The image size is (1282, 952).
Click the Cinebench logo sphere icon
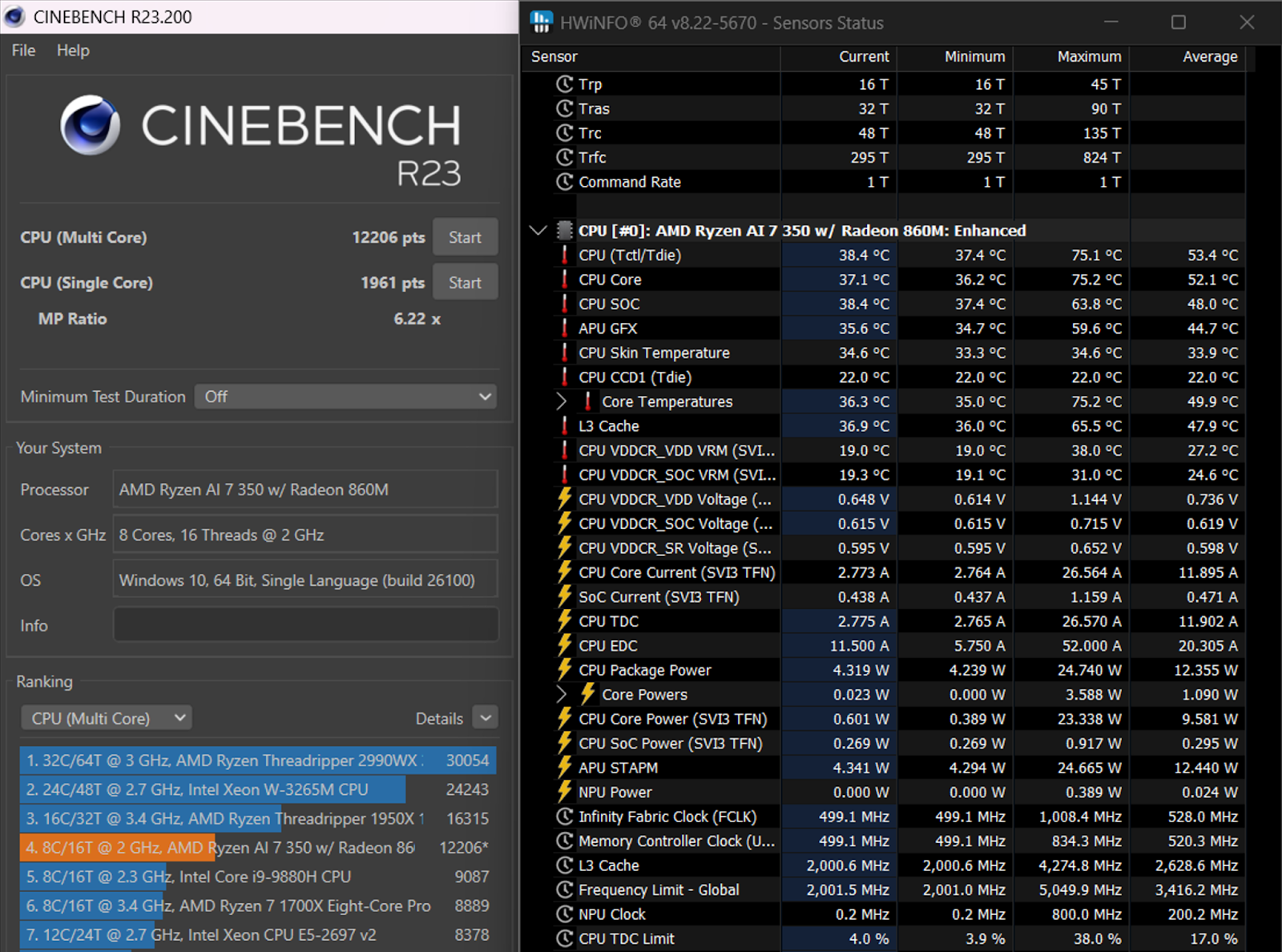click(90, 125)
